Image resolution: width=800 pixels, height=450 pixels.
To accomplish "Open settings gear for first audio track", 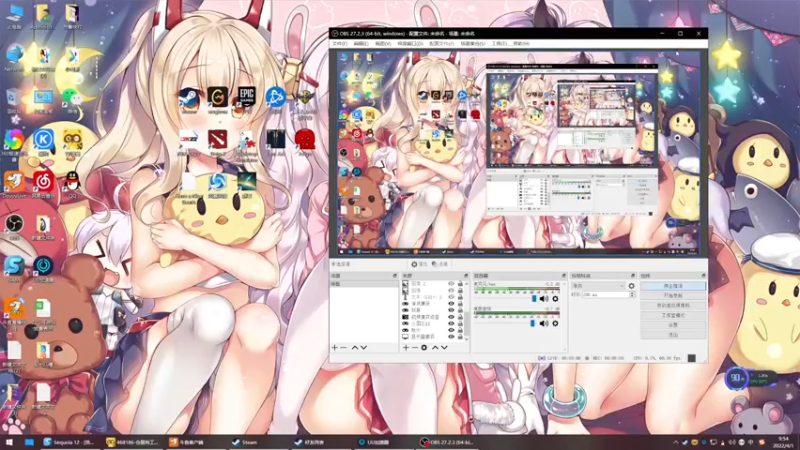I will pyautogui.click(x=555, y=298).
